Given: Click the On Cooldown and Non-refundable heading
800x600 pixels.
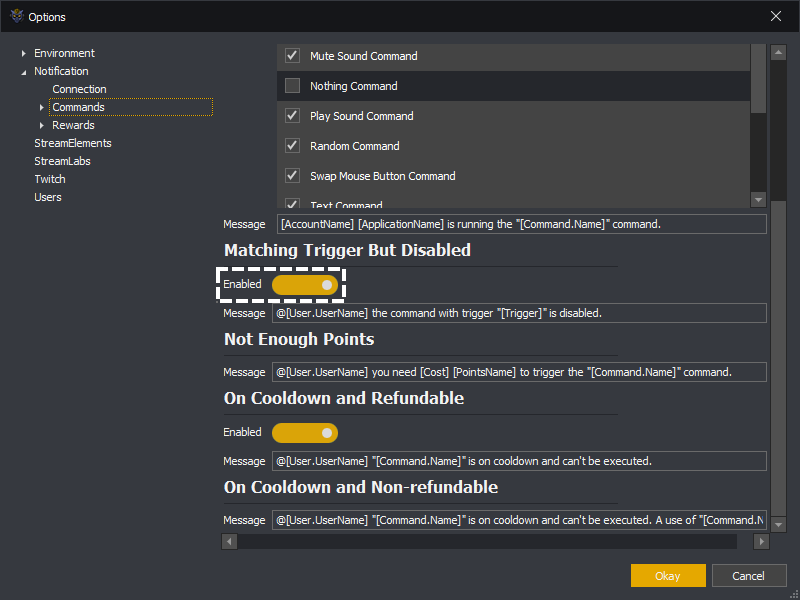Looking at the screenshot, I should click(361, 487).
